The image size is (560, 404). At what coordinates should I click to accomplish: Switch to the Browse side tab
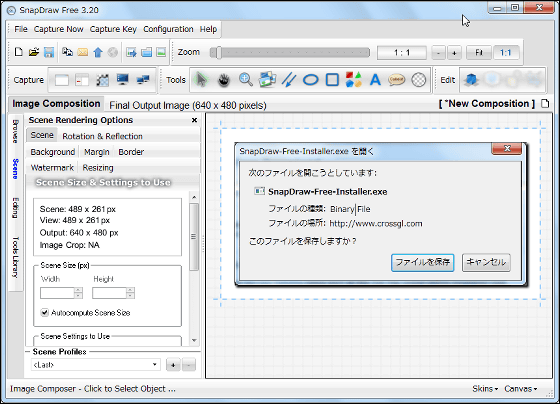click(15, 131)
